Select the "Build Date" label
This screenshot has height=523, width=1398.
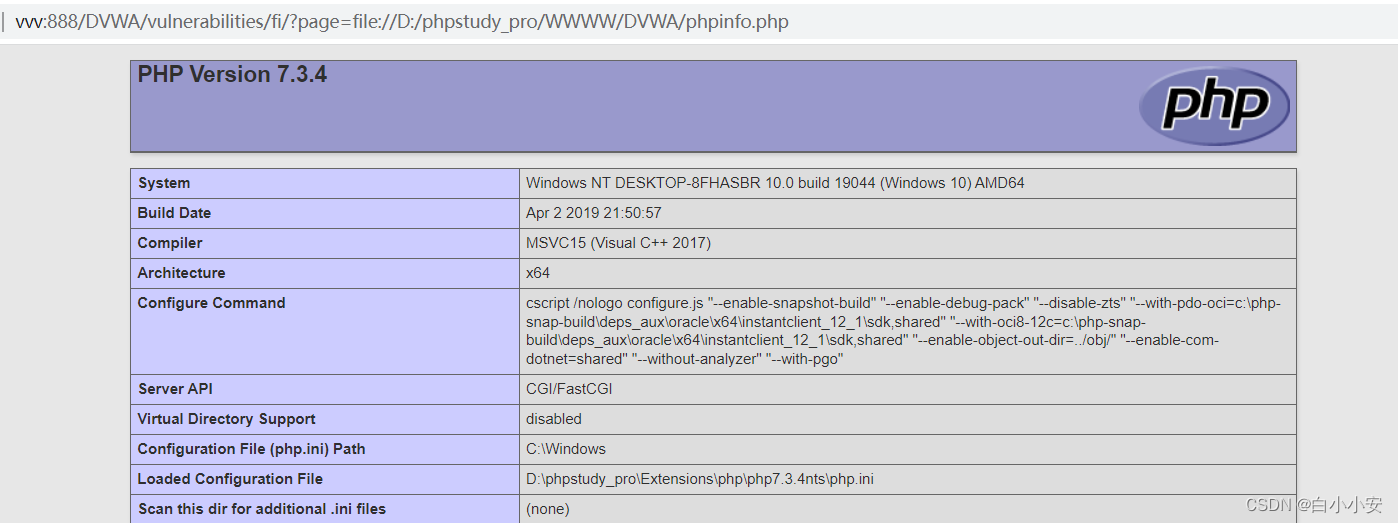pyautogui.click(x=174, y=213)
